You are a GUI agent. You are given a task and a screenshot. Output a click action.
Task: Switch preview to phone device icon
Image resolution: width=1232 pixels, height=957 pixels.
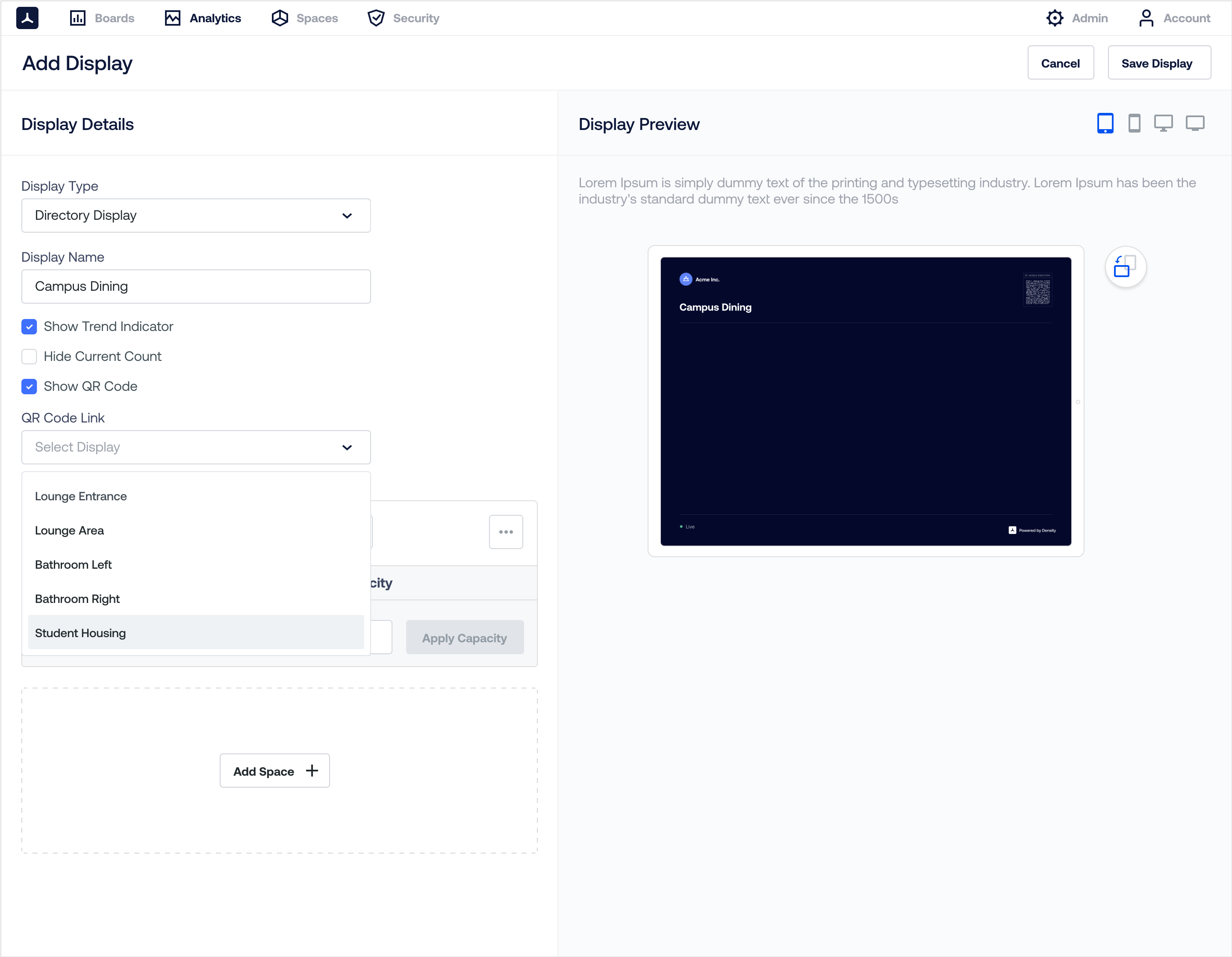pyautogui.click(x=1134, y=123)
